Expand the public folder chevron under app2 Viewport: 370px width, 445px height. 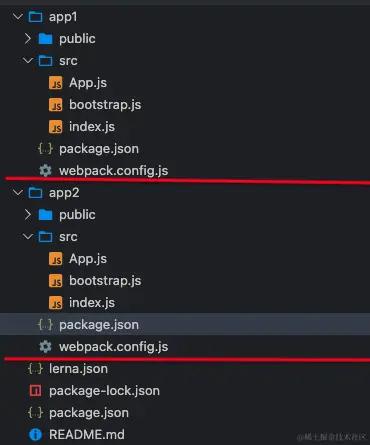tap(28, 215)
